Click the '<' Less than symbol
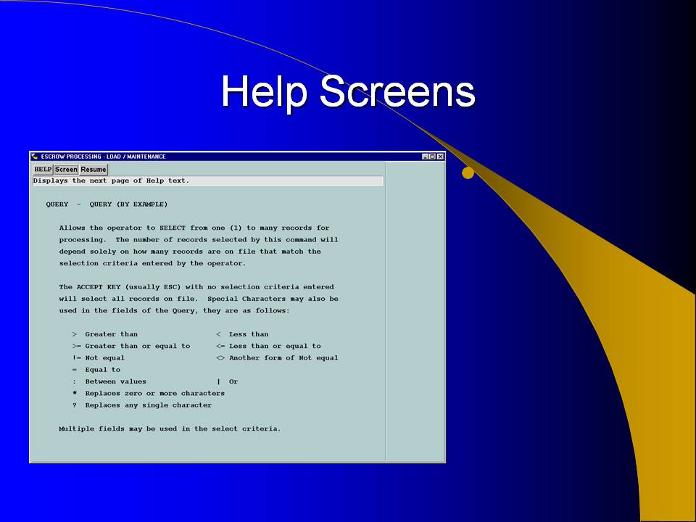The width and height of the screenshot is (696, 522). click(218, 334)
